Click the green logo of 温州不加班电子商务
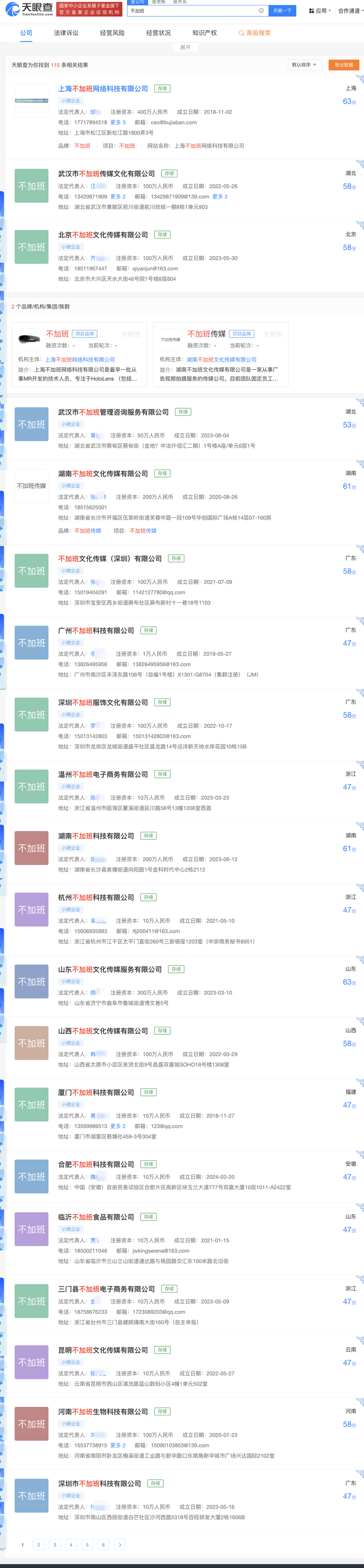Viewport: 364px width, 1568px height. (x=31, y=786)
